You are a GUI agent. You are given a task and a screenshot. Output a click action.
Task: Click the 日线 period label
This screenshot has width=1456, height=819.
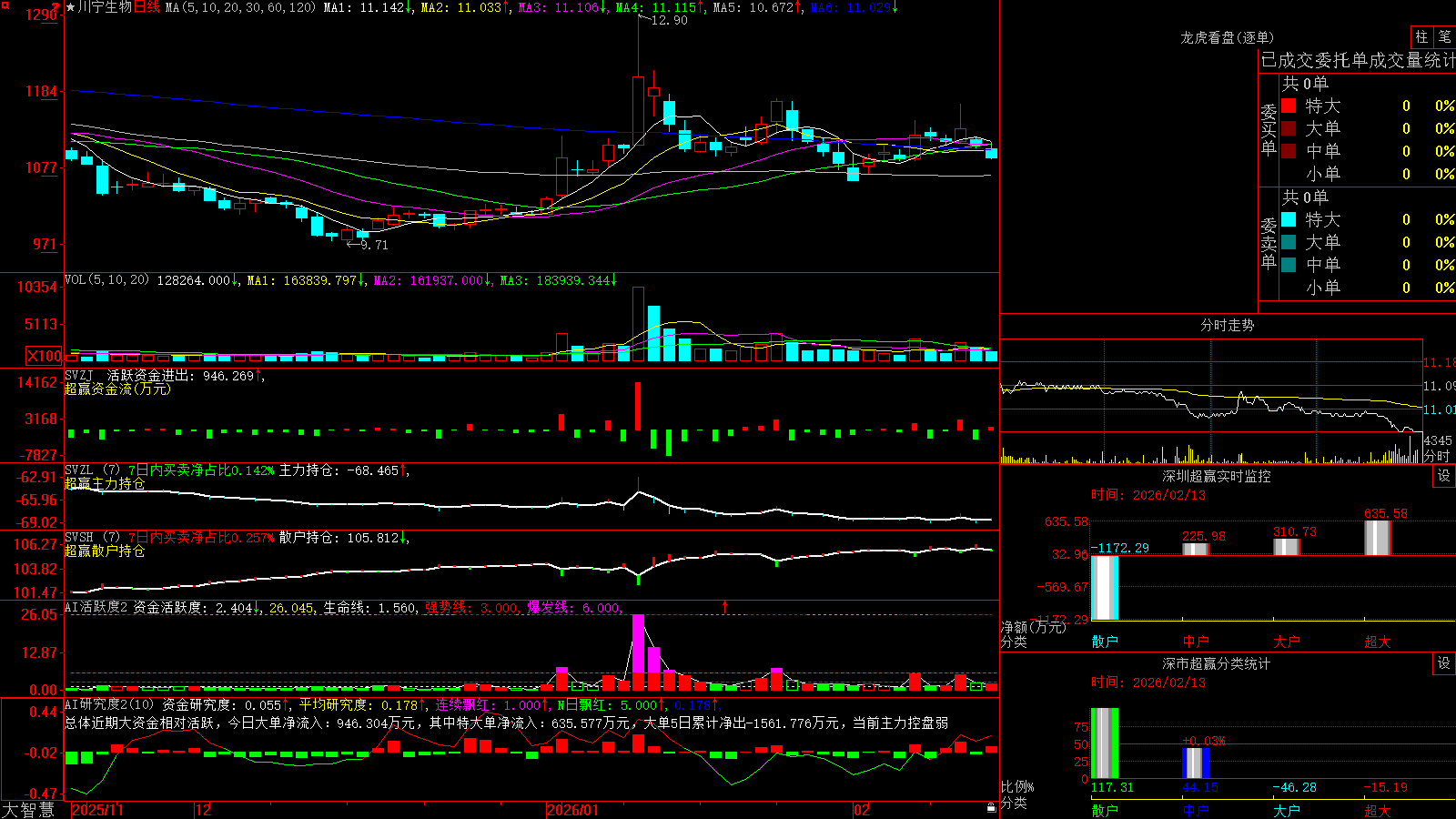(x=147, y=7)
